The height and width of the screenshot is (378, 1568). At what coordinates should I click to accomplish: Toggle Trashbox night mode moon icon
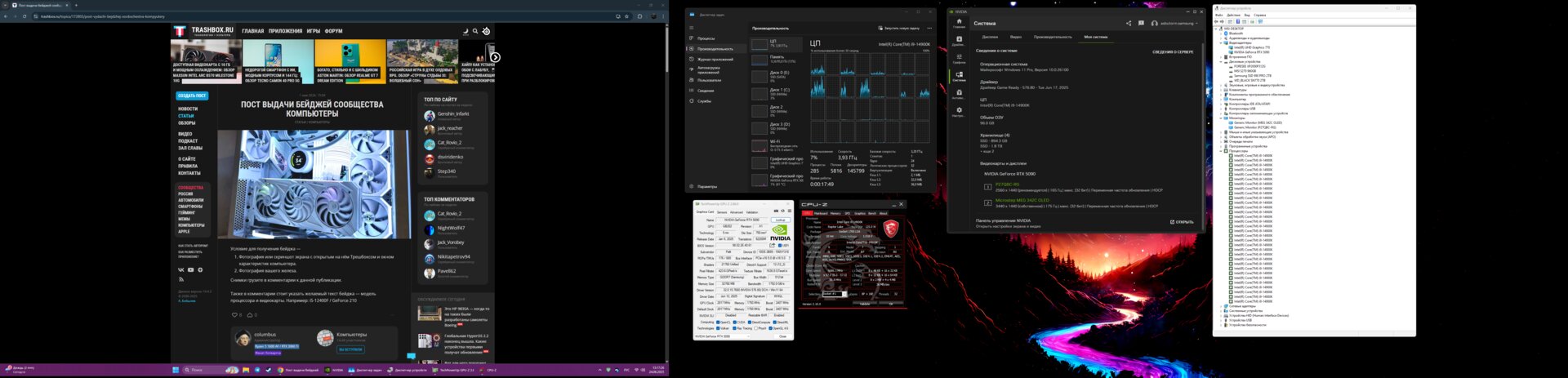click(x=465, y=32)
